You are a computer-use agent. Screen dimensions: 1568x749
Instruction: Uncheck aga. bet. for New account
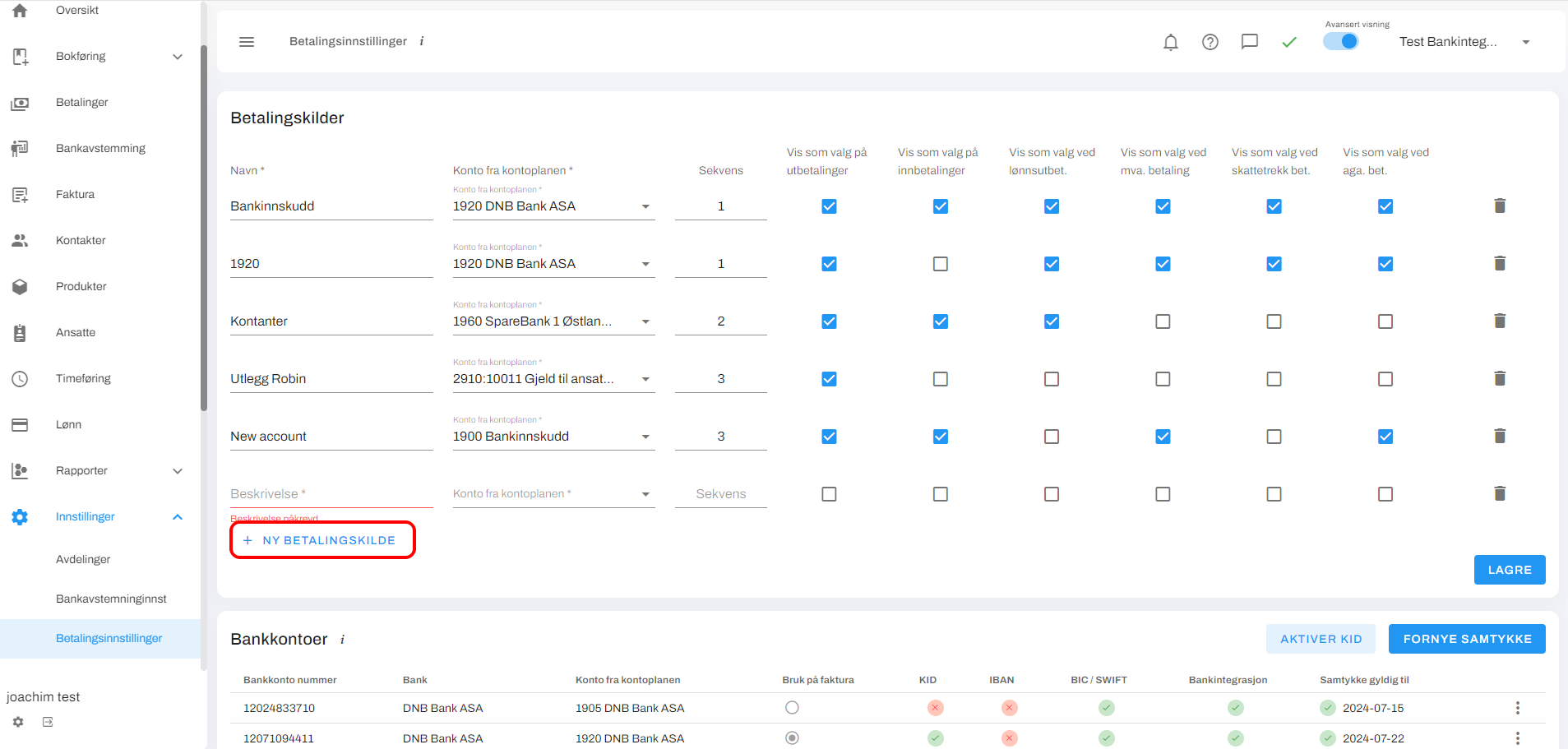pos(1385,437)
